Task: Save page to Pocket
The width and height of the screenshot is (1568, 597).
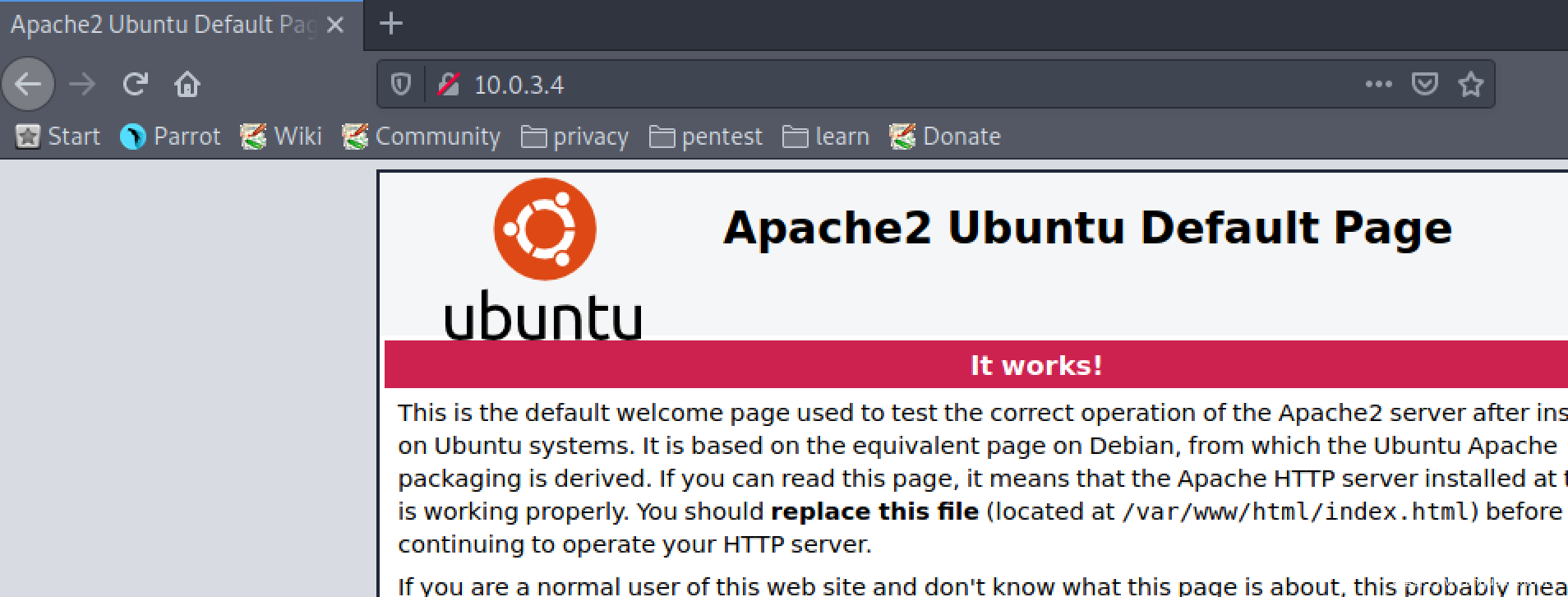Action: 1424,84
